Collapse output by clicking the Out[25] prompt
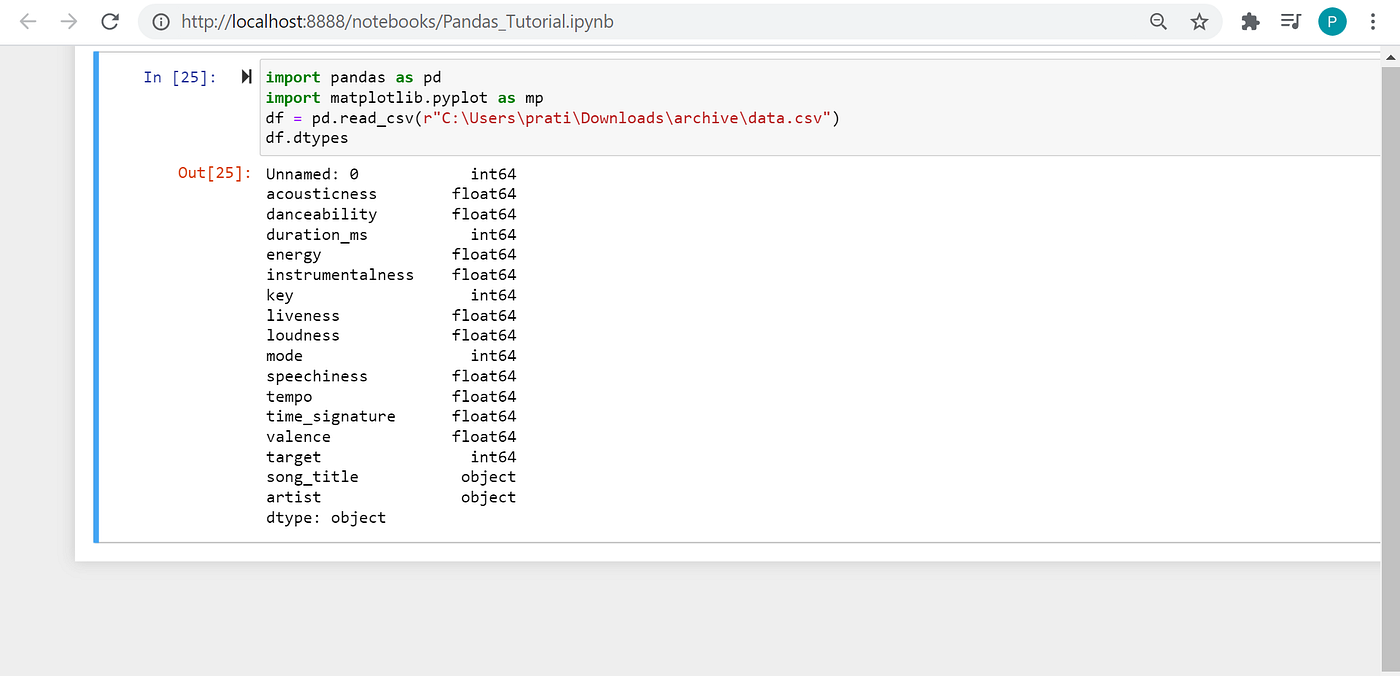Screen dimensions: 1400x676 (x=213, y=172)
